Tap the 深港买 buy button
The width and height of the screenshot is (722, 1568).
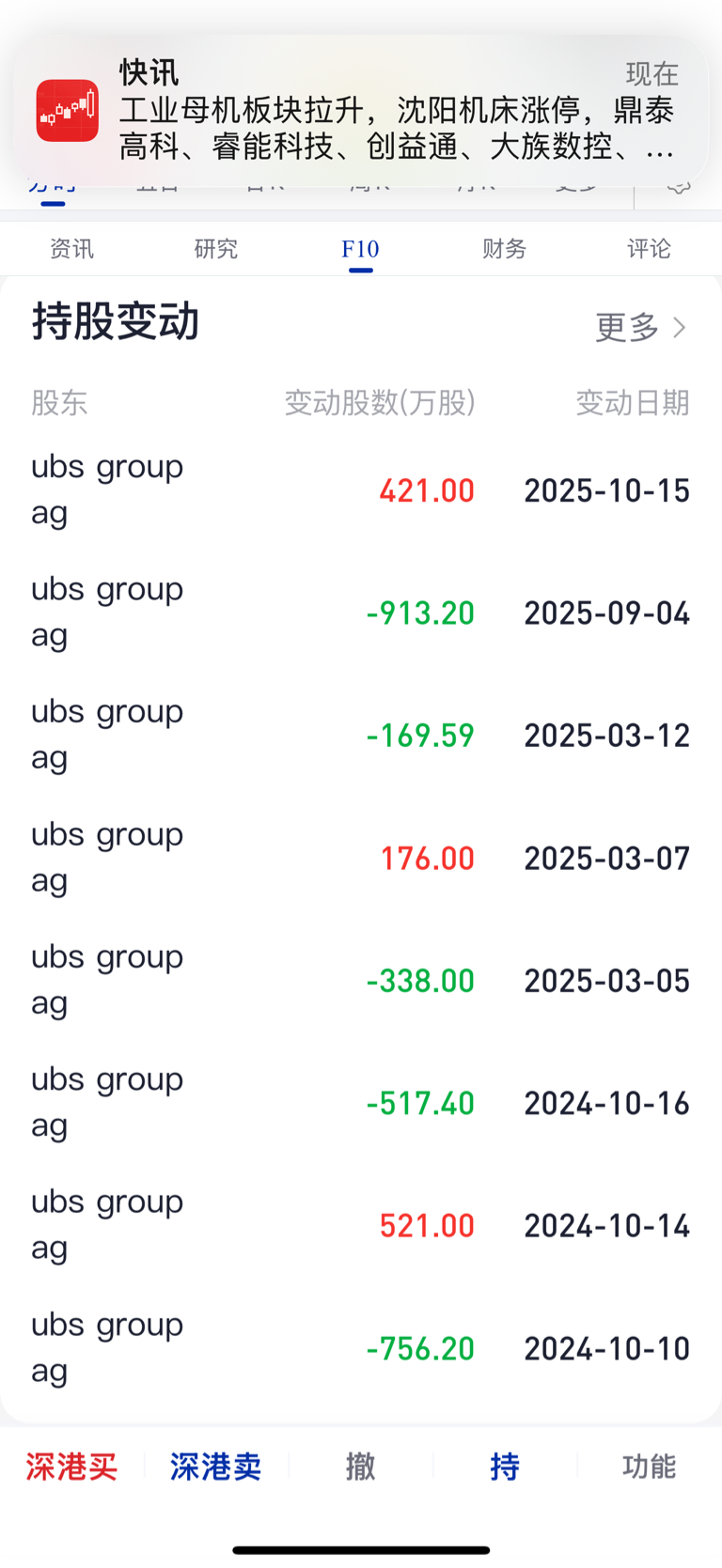tap(71, 1467)
